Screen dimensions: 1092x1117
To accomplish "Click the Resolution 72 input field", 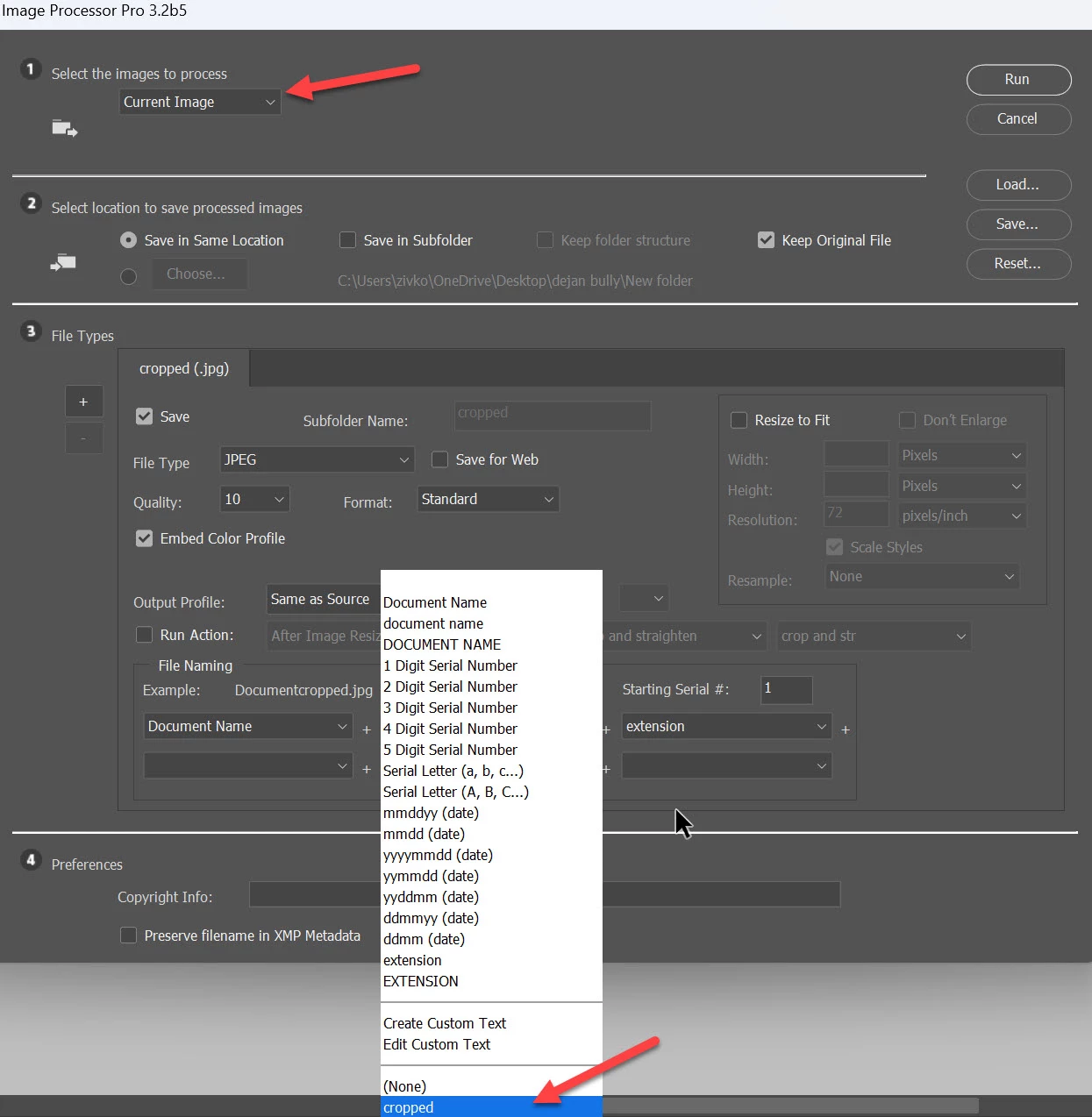I will pyautogui.click(x=856, y=514).
